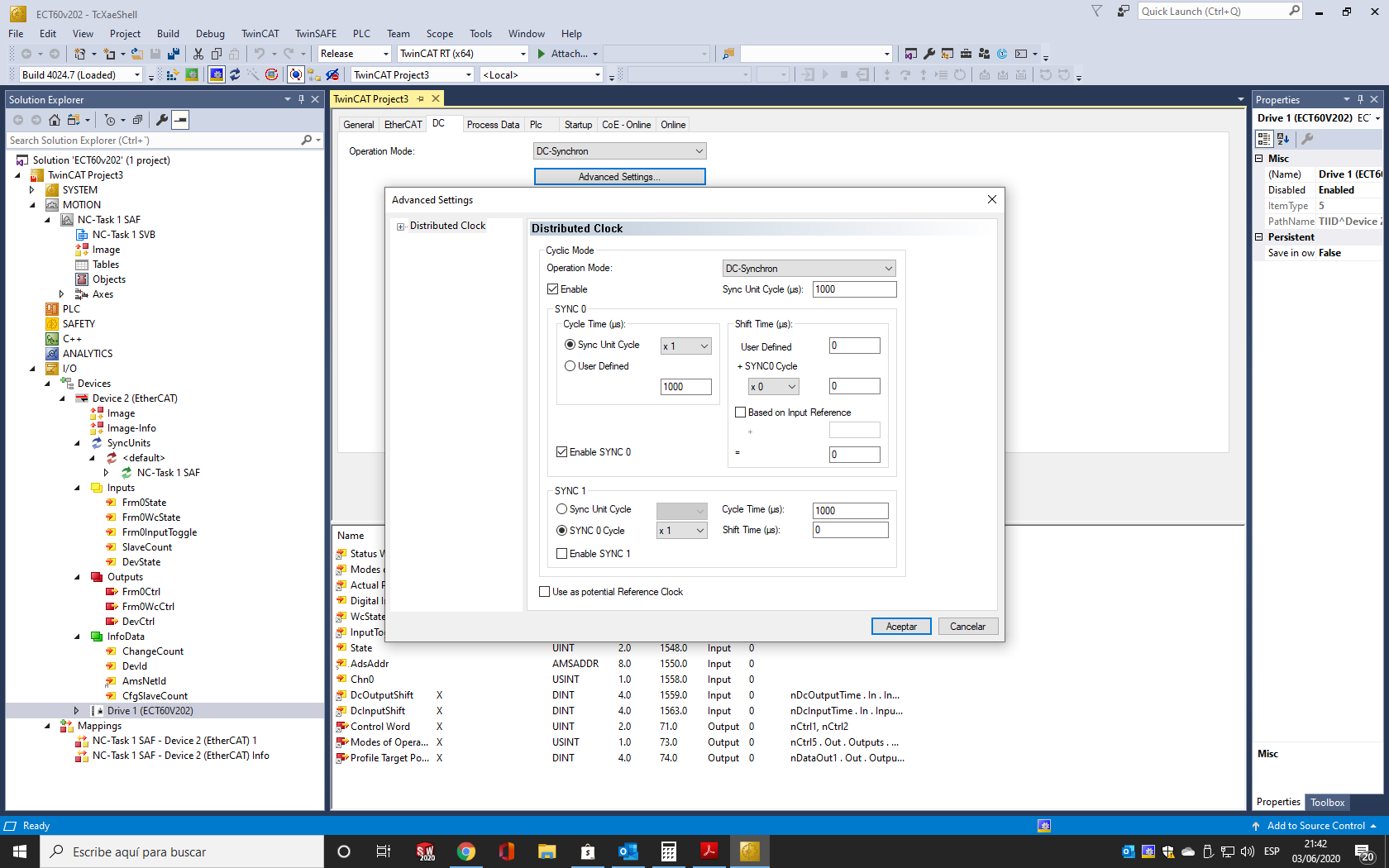The width and height of the screenshot is (1389, 868).
Task: Click the Cut scissors toolbar icon
Action: pyautogui.click(x=198, y=54)
